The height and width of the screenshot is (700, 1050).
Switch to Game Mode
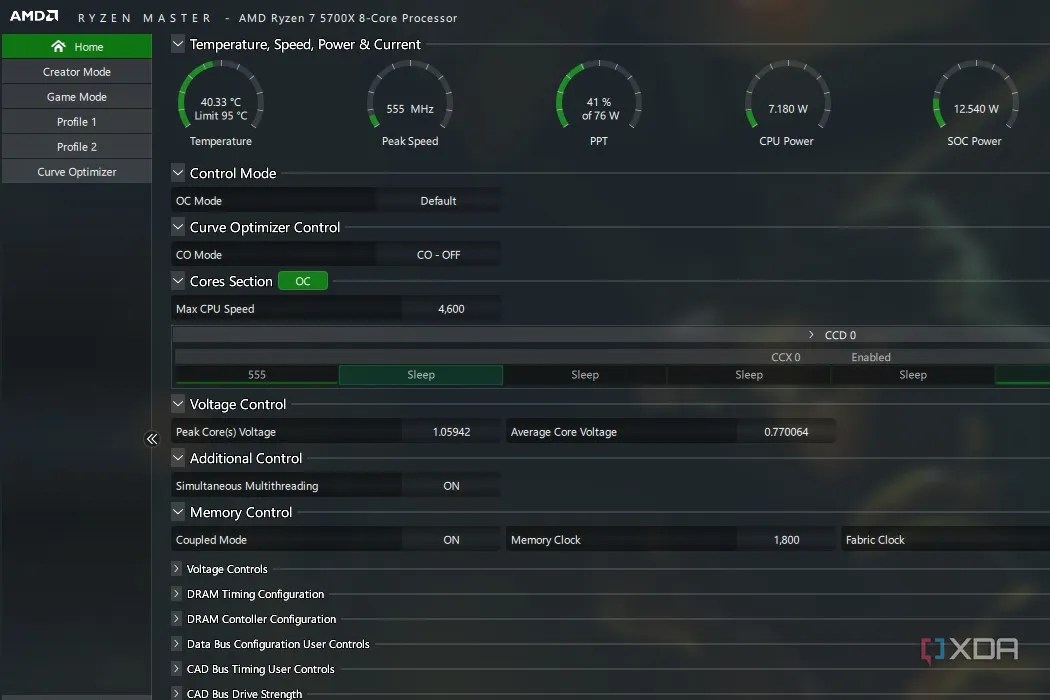click(77, 96)
